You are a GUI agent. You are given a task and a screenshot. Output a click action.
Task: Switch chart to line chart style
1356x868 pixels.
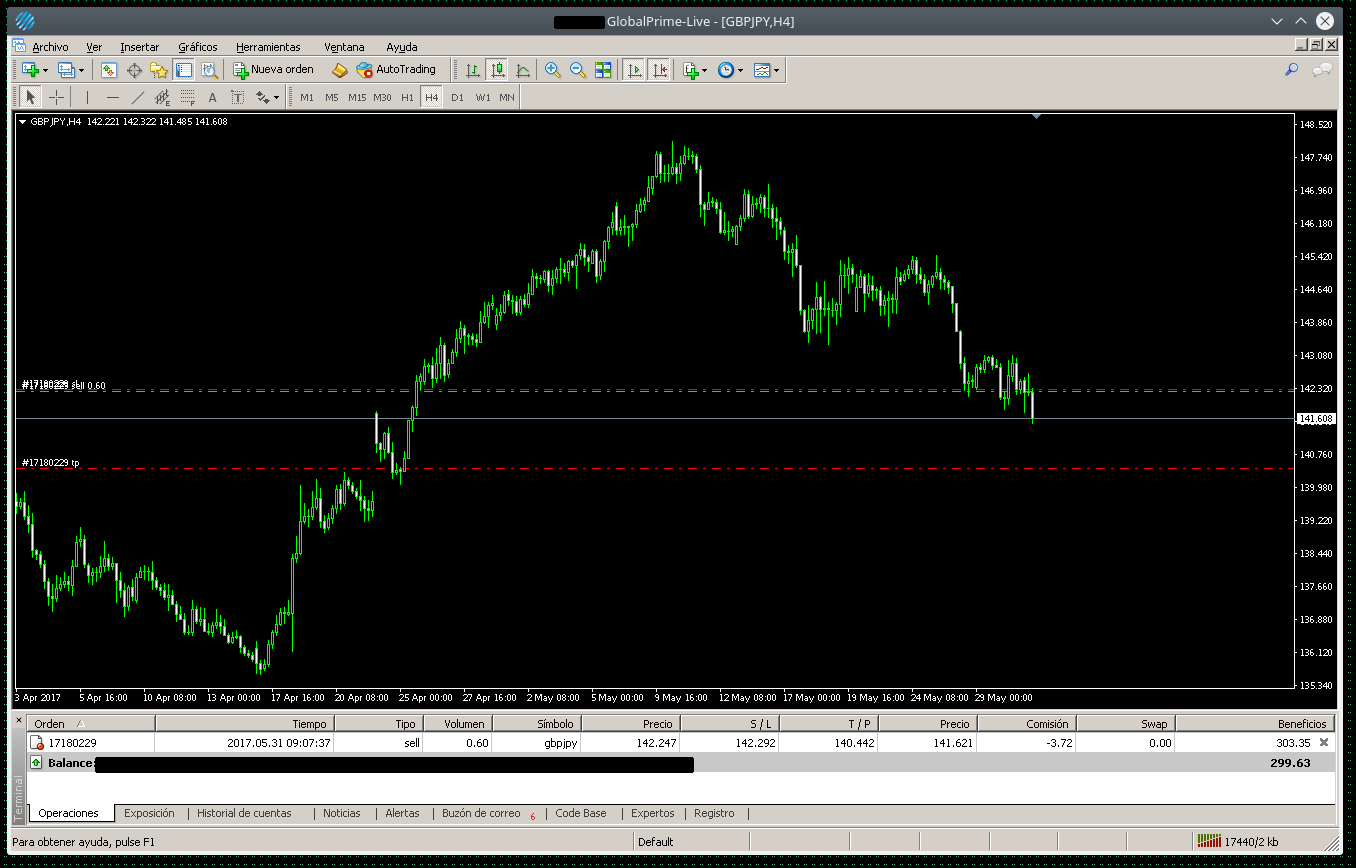tap(522, 70)
